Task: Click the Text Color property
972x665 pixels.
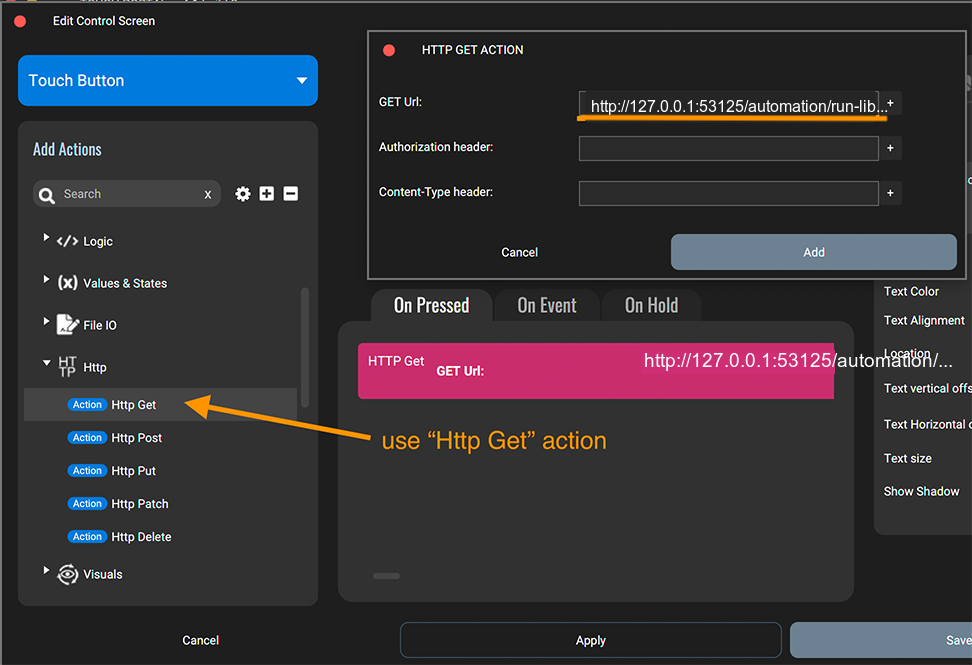Action: tap(911, 291)
